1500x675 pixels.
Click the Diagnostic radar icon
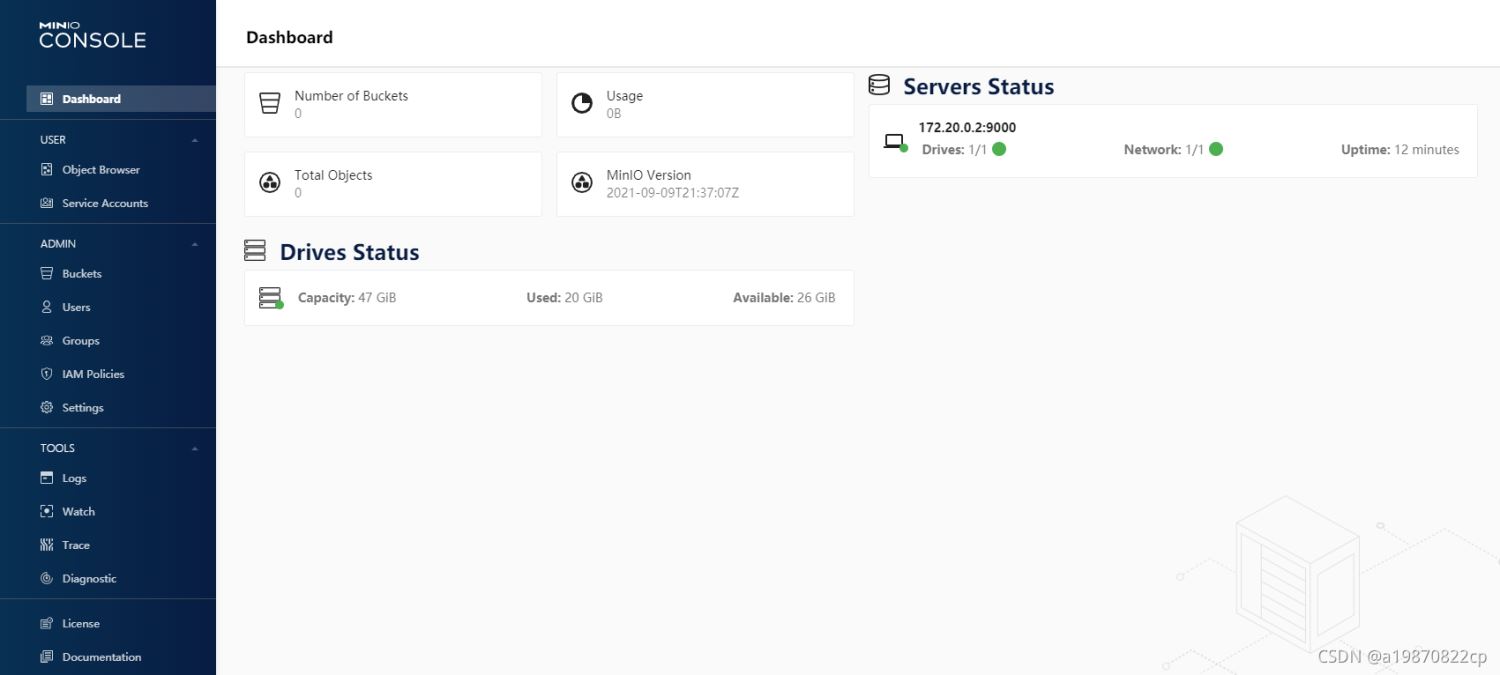point(46,578)
